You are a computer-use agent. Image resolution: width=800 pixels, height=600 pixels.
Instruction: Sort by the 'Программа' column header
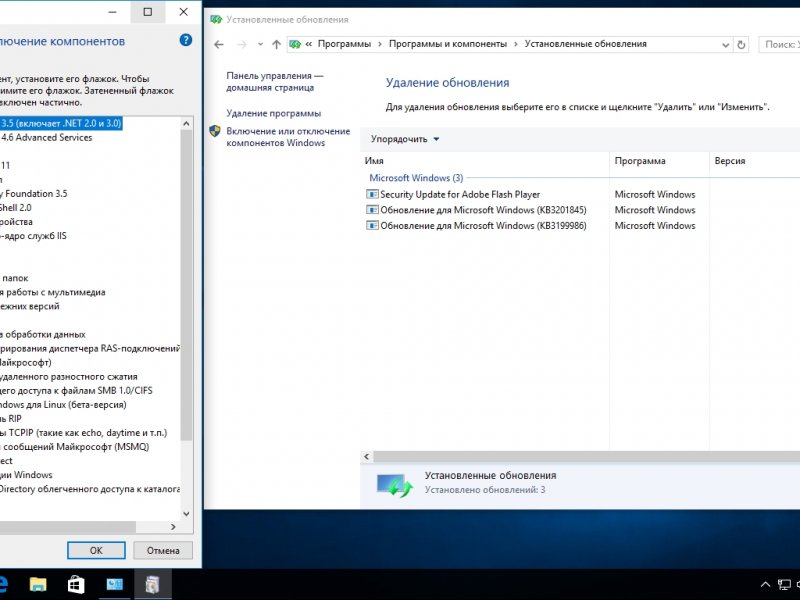(640, 161)
